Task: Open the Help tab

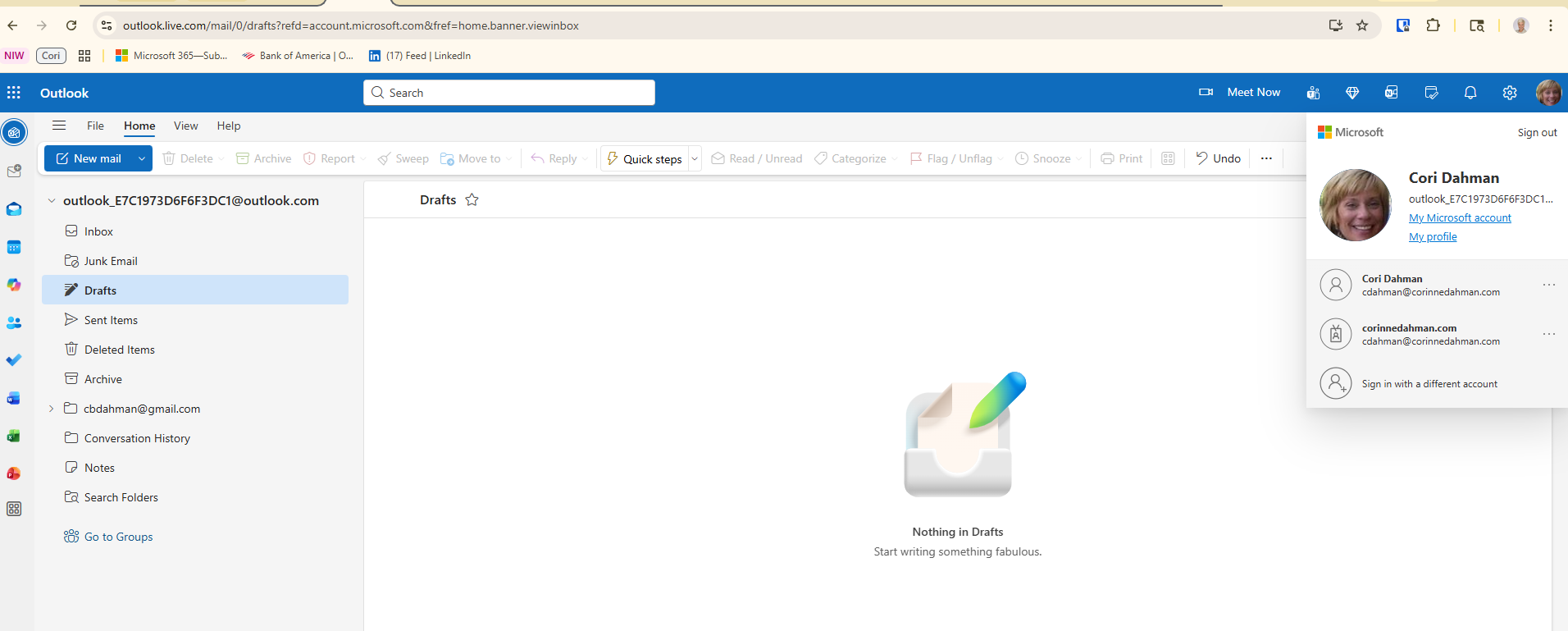Action: pyautogui.click(x=229, y=126)
